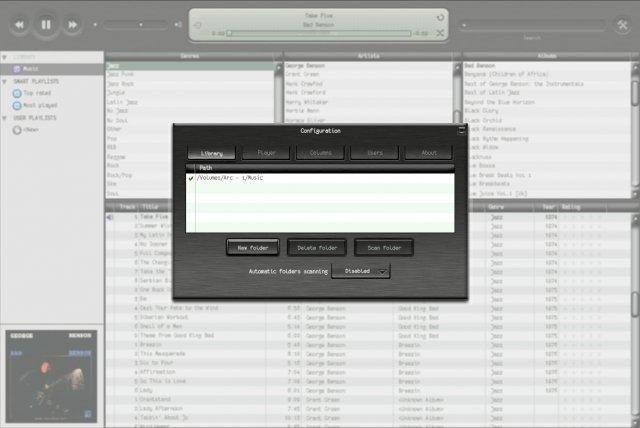This screenshot has height=428, width=640.
Task: Click the New folder button
Action: [x=253, y=248]
